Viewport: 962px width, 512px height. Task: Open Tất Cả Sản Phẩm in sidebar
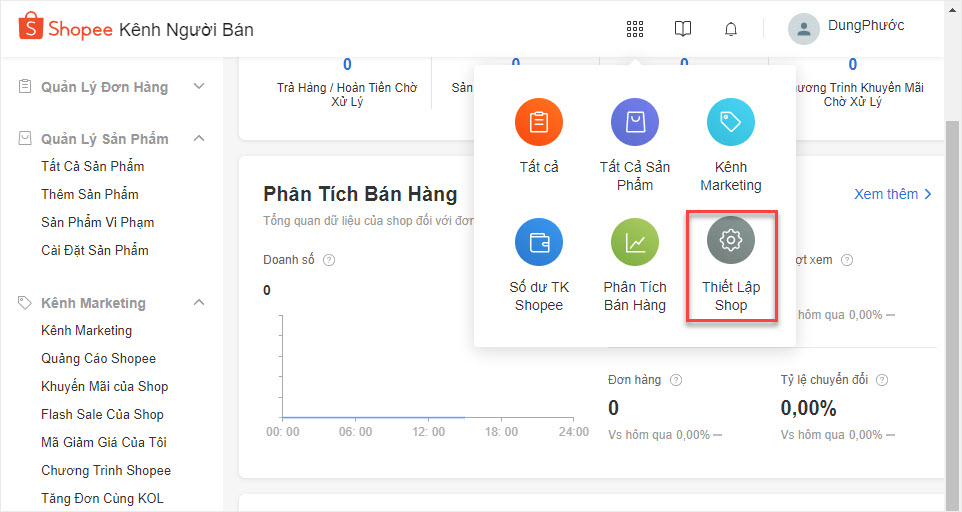pos(93,166)
